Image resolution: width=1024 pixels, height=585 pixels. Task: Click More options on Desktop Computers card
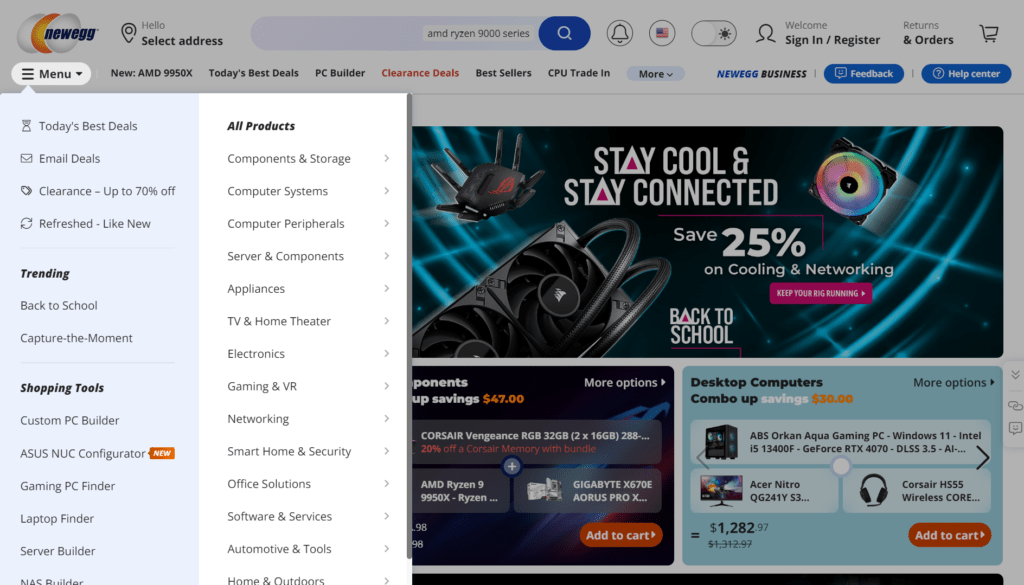pos(953,383)
